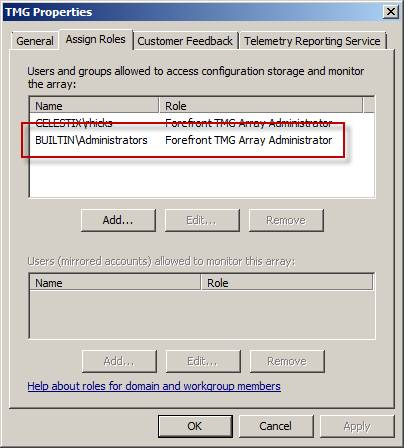Click the Remove button under the mirrored accounts list
Image resolution: width=404 pixels, height=448 pixels.
(287, 361)
